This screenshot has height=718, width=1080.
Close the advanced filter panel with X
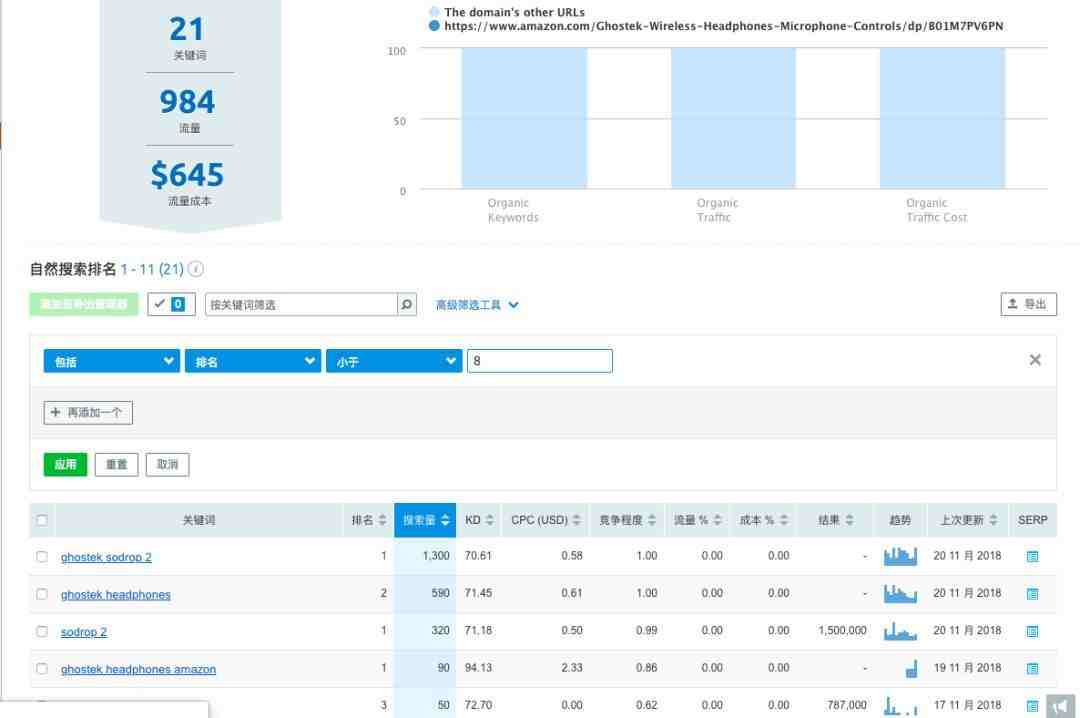click(1035, 360)
